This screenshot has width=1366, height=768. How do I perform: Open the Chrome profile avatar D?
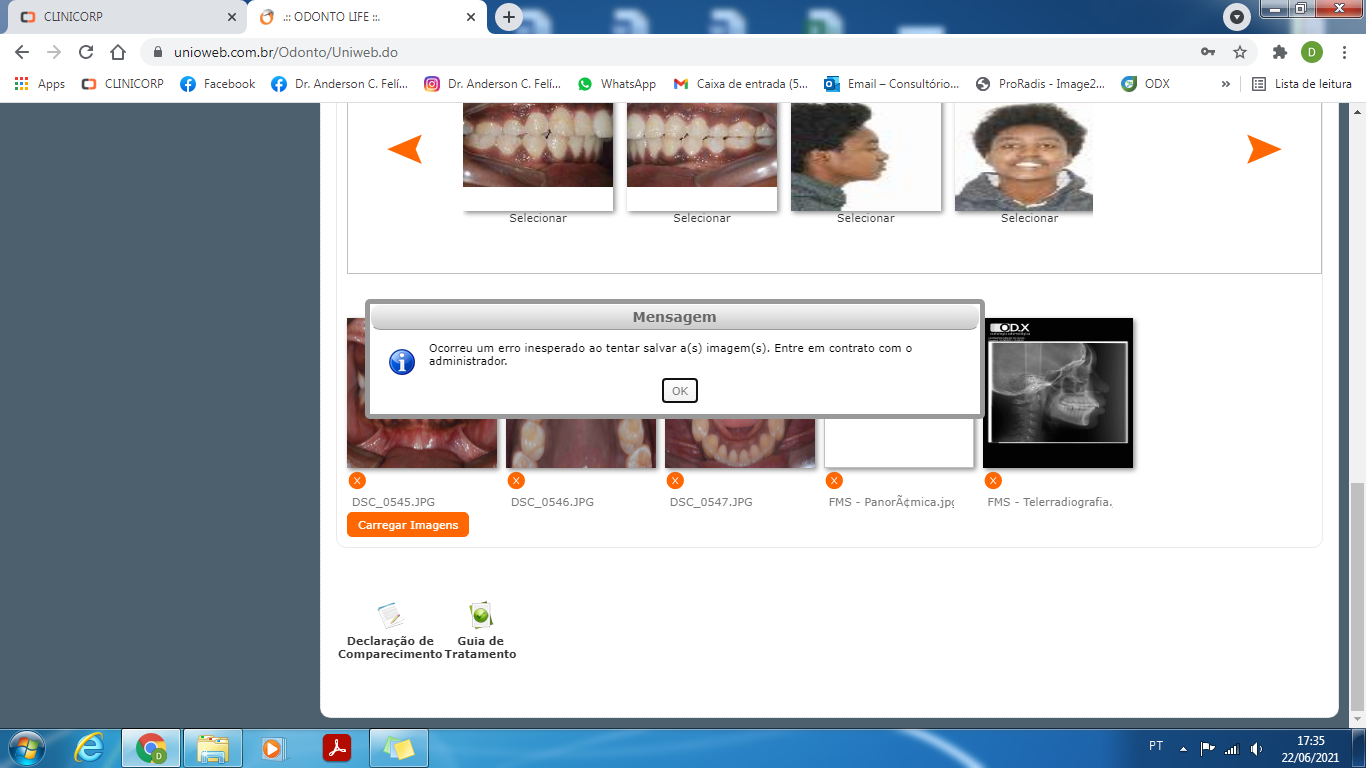pyautogui.click(x=1312, y=52)
